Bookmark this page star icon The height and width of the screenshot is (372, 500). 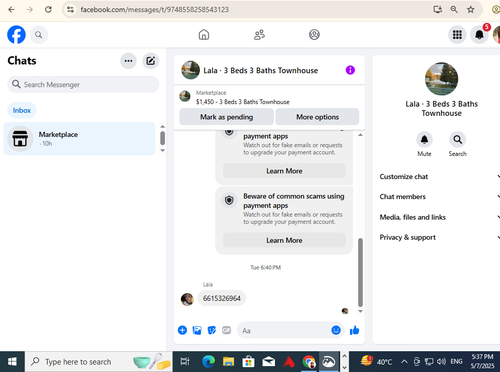471,9
